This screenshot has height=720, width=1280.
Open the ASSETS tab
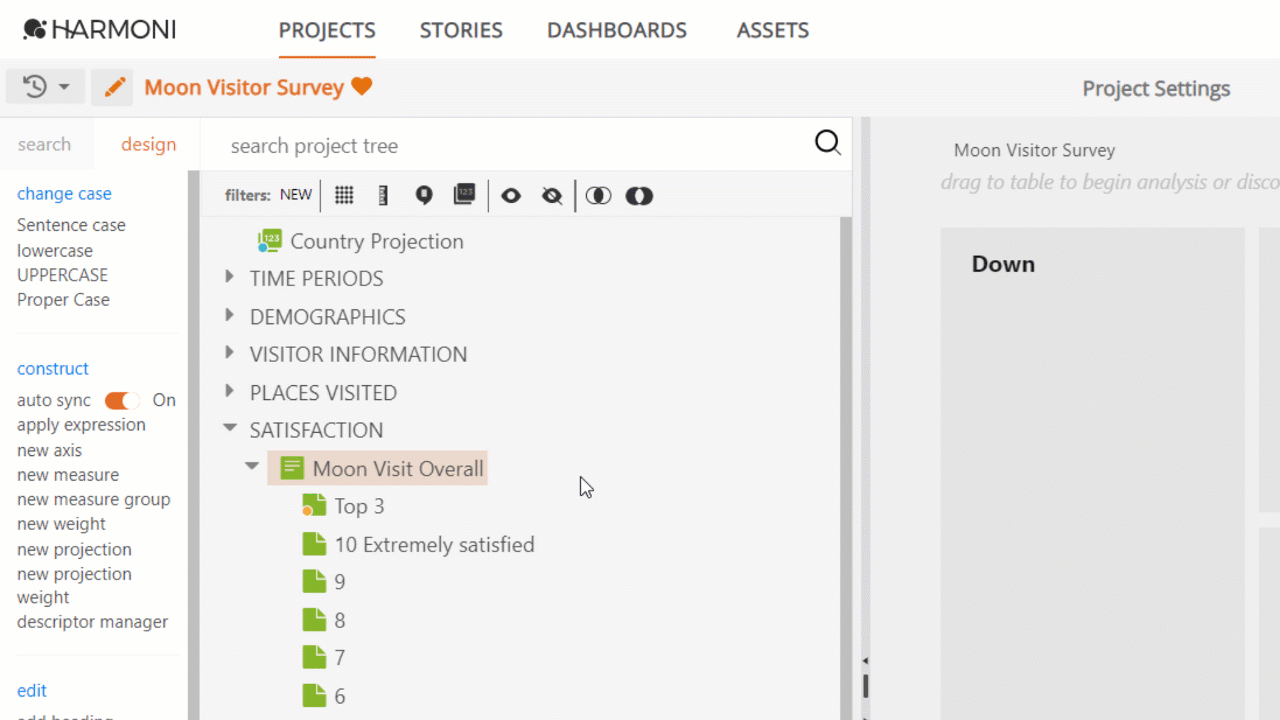point(773,30)
